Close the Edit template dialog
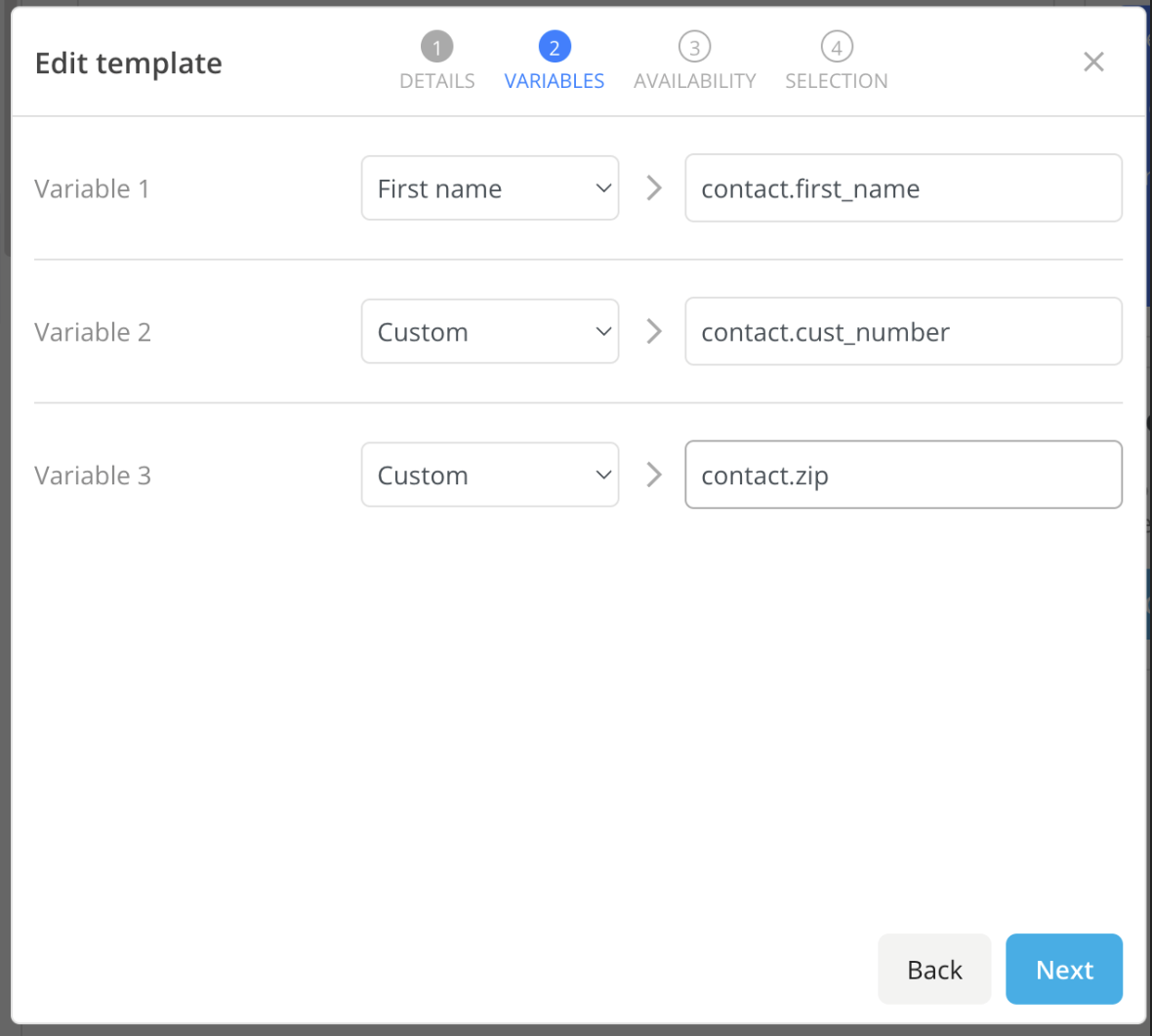This screenshot has width=1152, height=1036. 1093,62
